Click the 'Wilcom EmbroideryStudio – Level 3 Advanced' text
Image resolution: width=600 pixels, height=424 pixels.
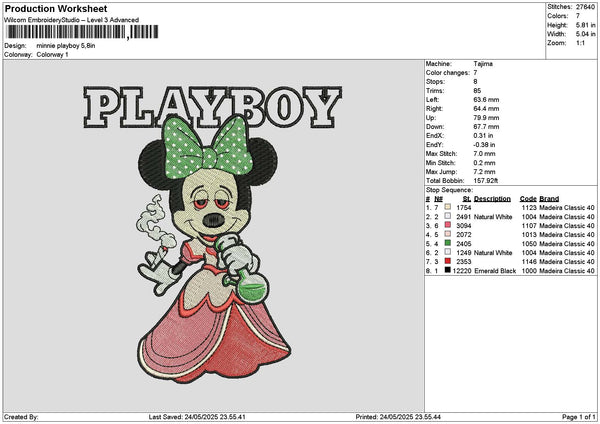coord(72,20)
